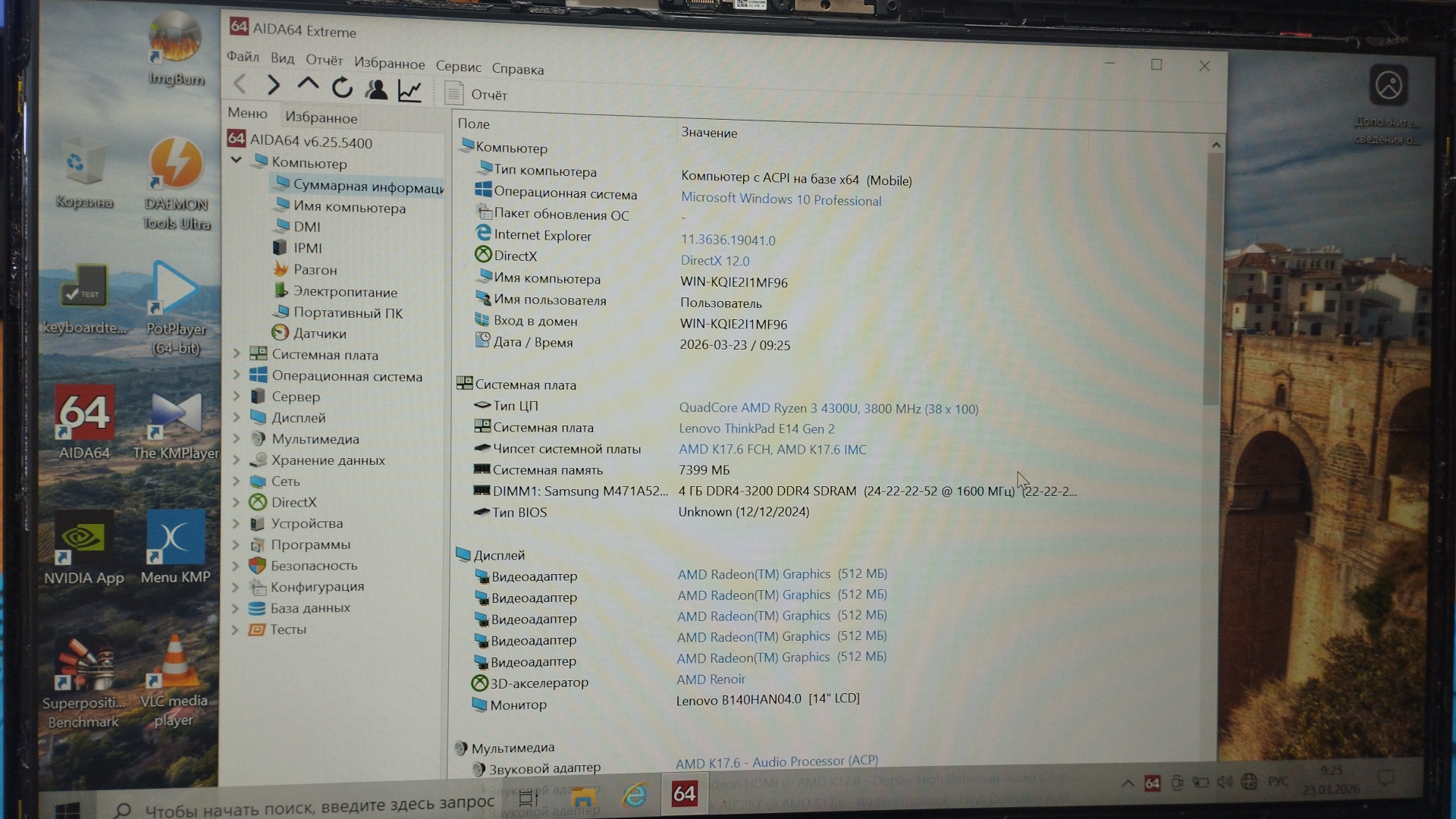Click the vertical scrollbar of details pane

tap(1213, 281)
